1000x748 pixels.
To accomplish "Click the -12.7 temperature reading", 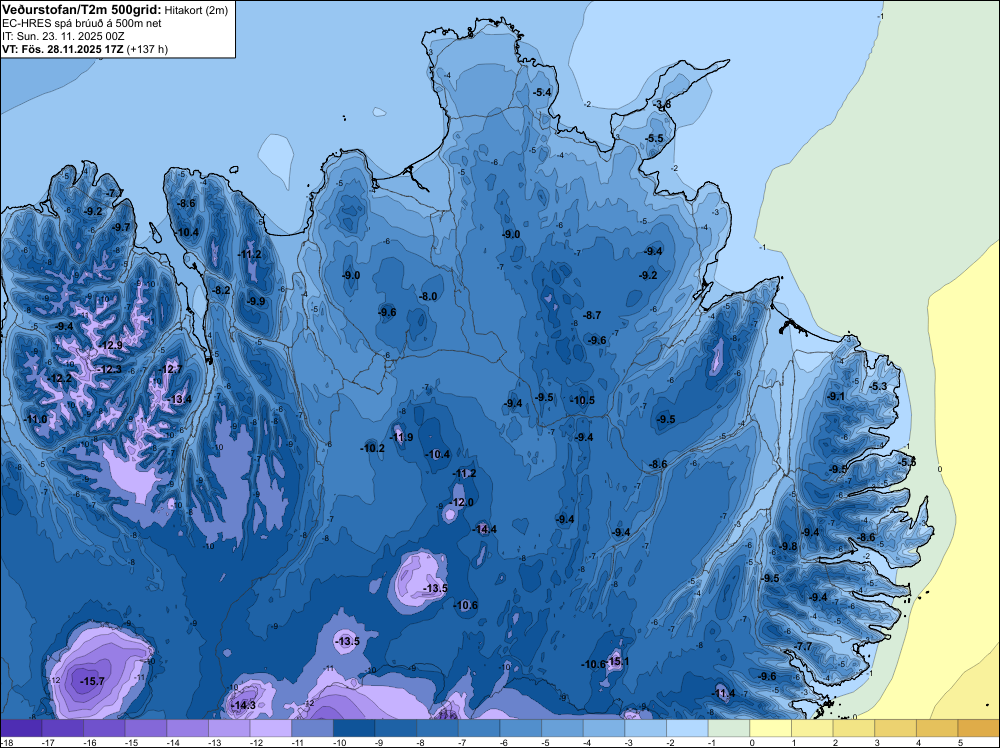I will pos(170,369).
